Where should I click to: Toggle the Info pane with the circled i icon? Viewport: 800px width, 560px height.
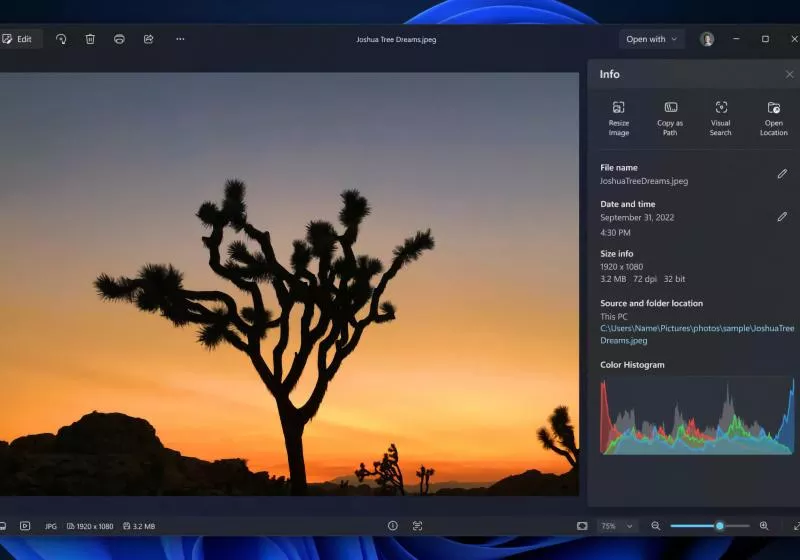click(392, 526)
